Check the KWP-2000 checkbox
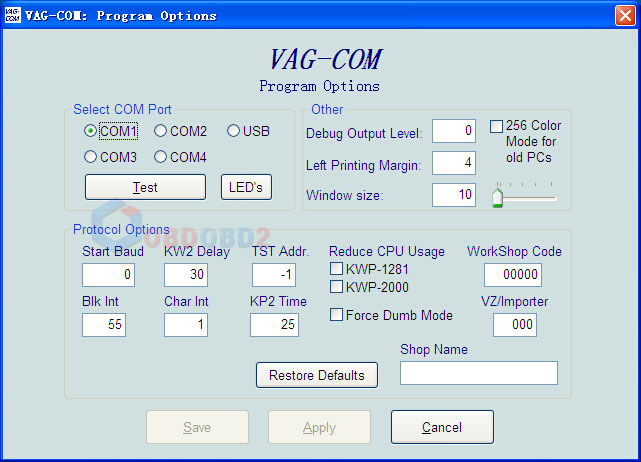This screenshot has height=462, width=641. tap(337, 288)
